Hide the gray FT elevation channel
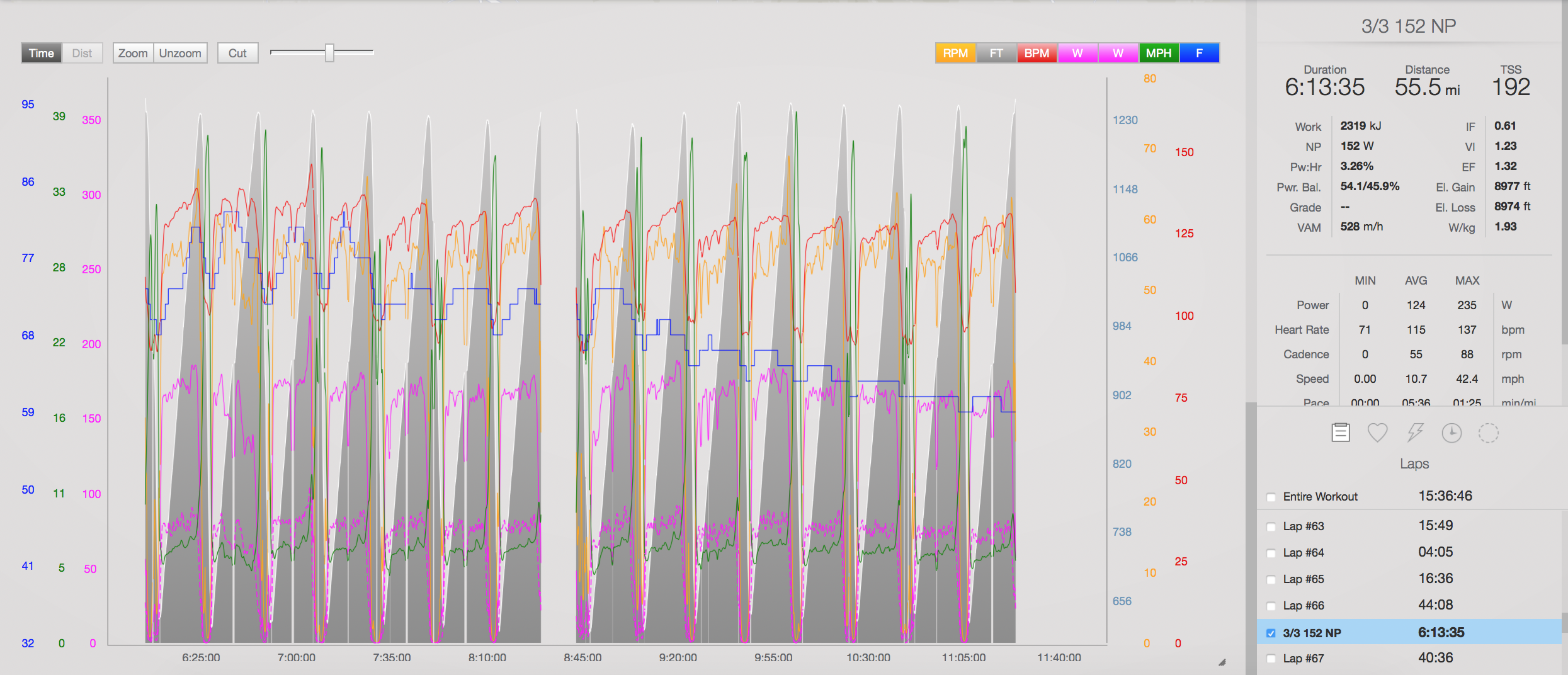1568x675 pixels. (x=996, y=54)
